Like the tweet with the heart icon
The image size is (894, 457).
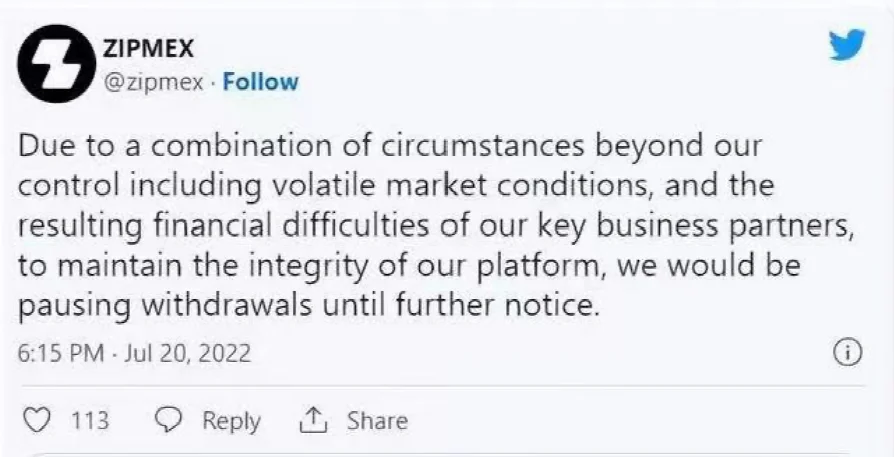click(37, 421)
